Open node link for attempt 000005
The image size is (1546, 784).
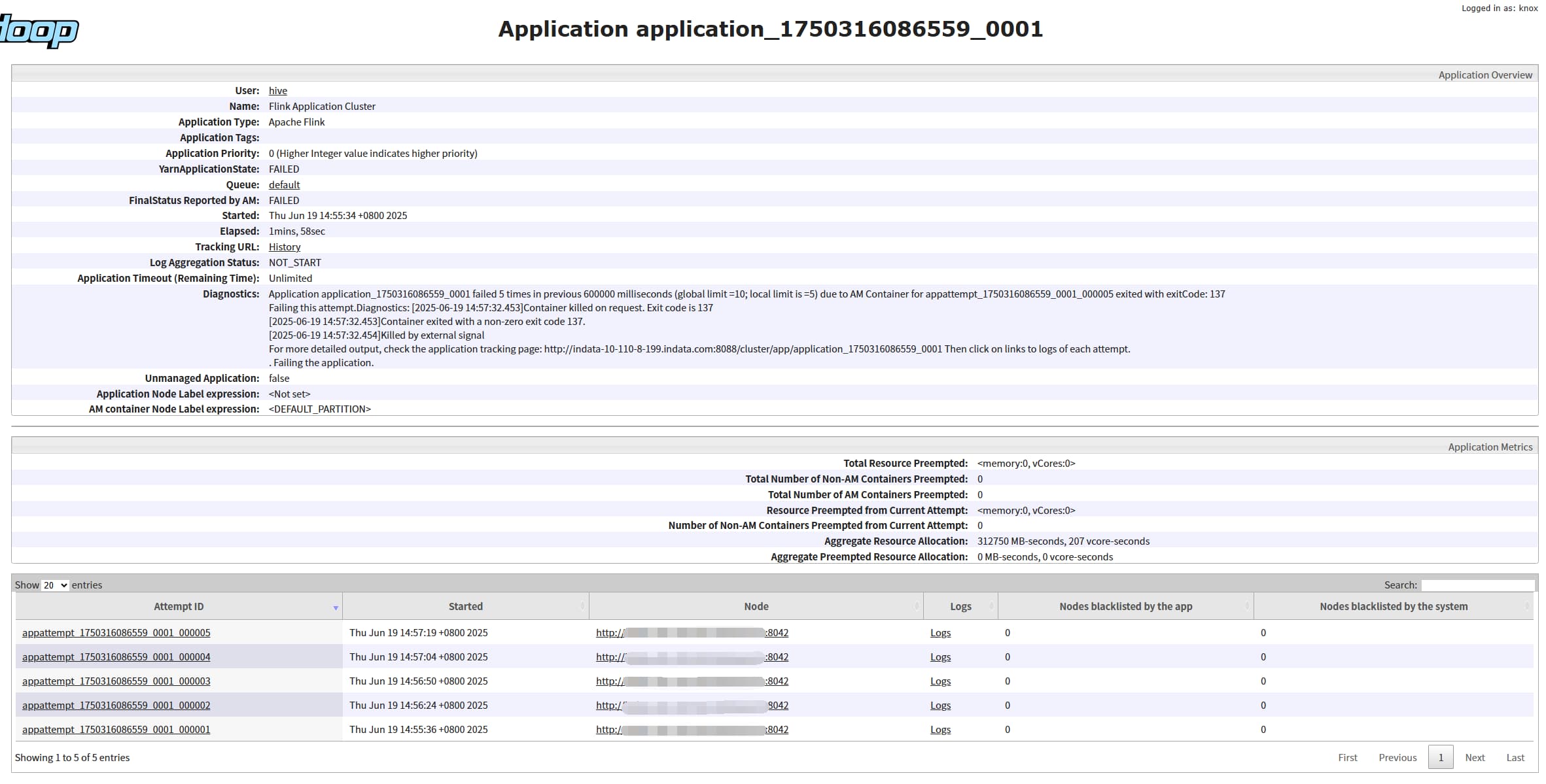coord(692,632)
